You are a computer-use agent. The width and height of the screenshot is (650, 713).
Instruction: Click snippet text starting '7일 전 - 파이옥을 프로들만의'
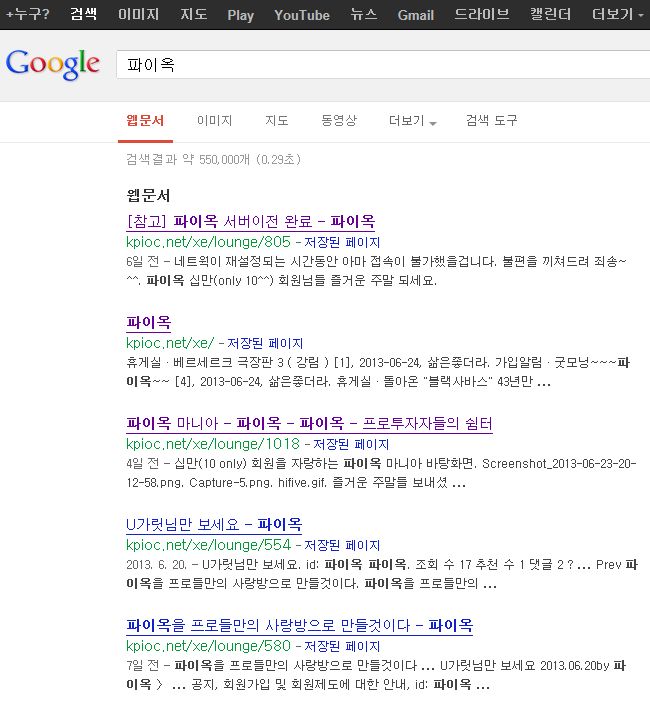tap(376, 675)
